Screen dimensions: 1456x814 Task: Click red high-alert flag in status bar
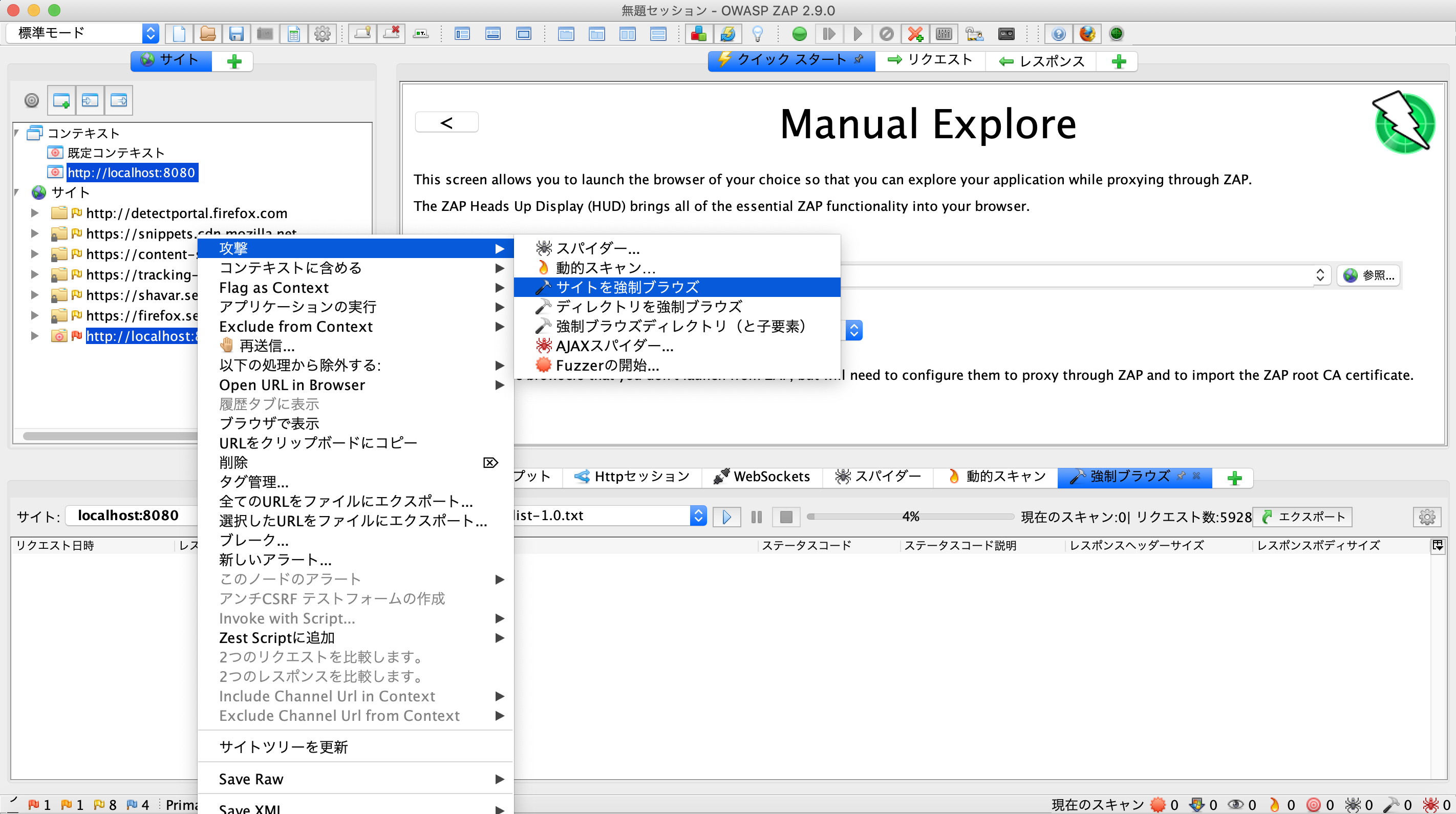point(34,804)
